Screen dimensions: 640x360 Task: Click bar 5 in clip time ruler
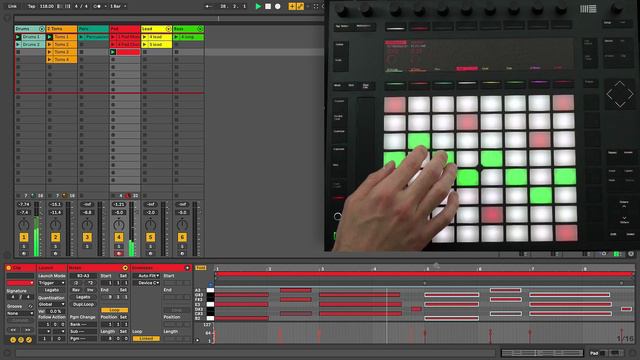click(427, 269)
